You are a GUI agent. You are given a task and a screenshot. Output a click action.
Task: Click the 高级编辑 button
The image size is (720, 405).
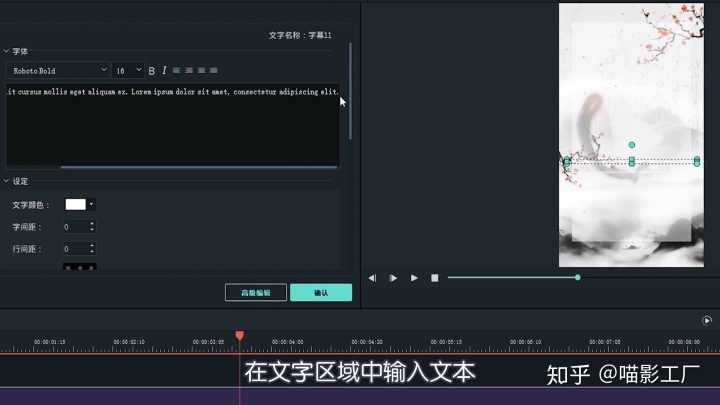point(256,292)
